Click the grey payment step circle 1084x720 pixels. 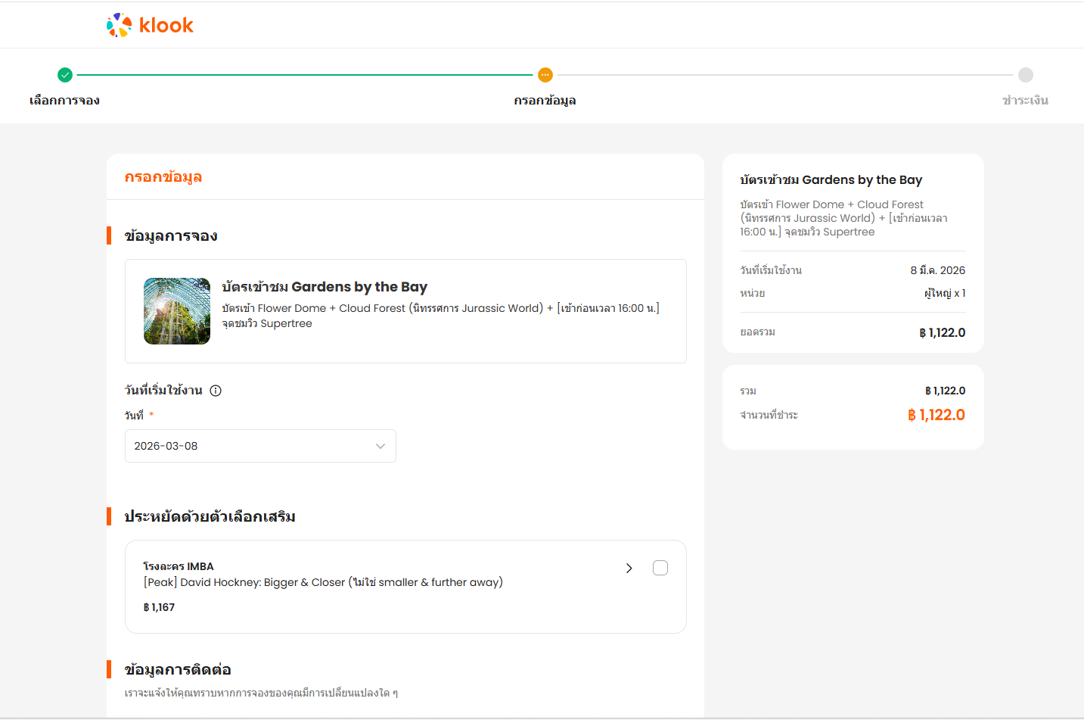pyautogui.click(x=1025, y=75)
